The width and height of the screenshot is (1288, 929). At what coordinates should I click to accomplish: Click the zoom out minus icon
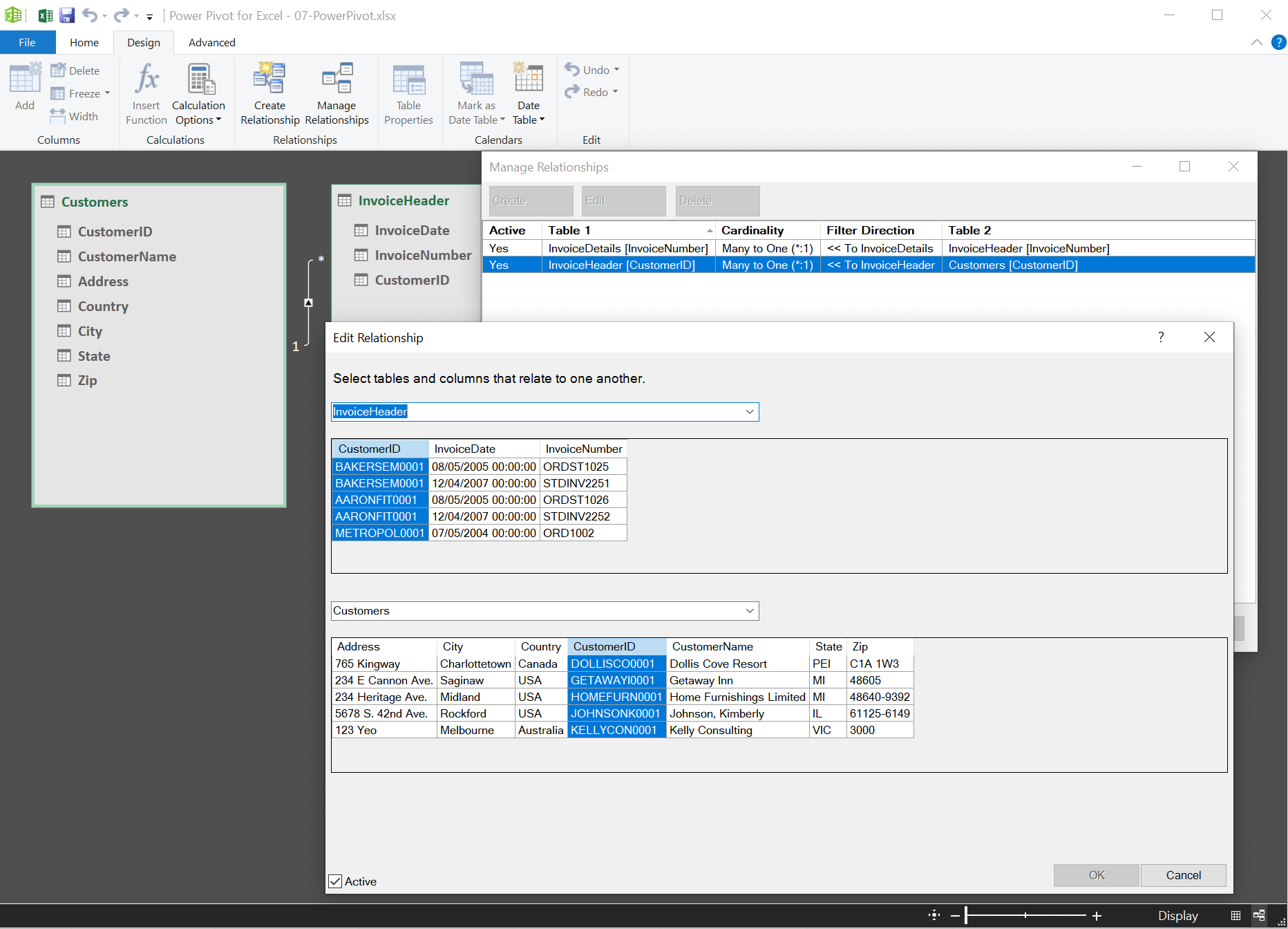click(x=955, y=916)
